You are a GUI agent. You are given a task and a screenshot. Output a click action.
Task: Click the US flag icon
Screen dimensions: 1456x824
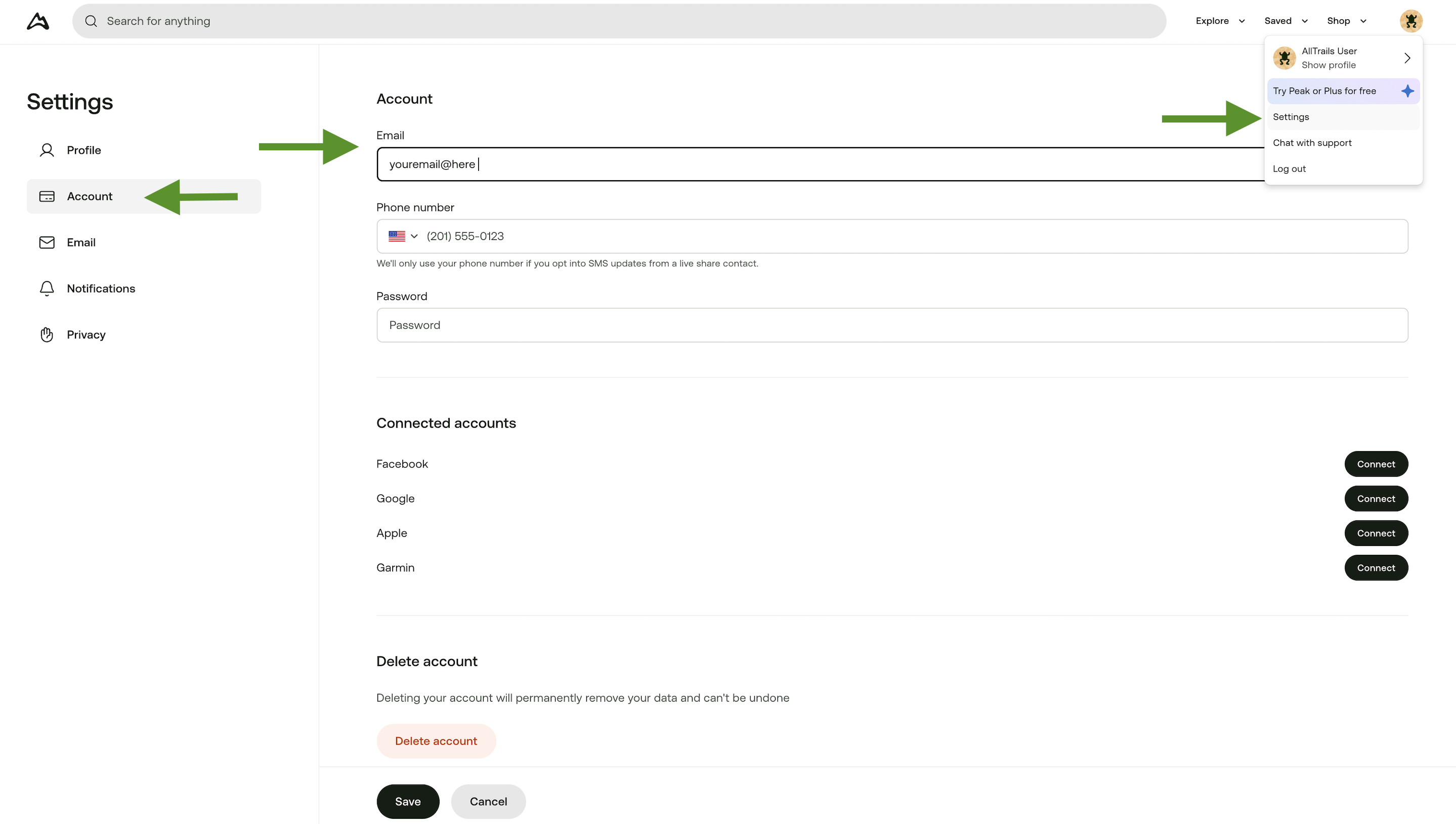click(397, 236)
